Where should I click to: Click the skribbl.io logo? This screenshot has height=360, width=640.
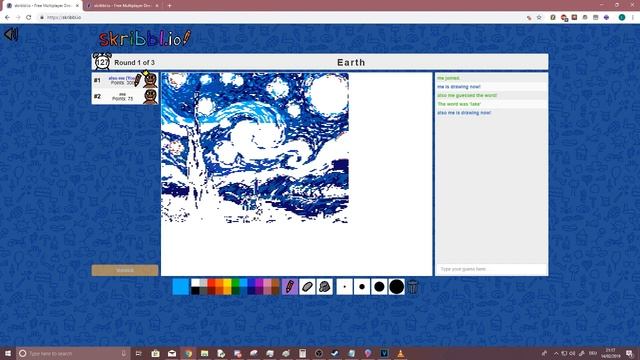pyautogui.click(x=144, y=38)
